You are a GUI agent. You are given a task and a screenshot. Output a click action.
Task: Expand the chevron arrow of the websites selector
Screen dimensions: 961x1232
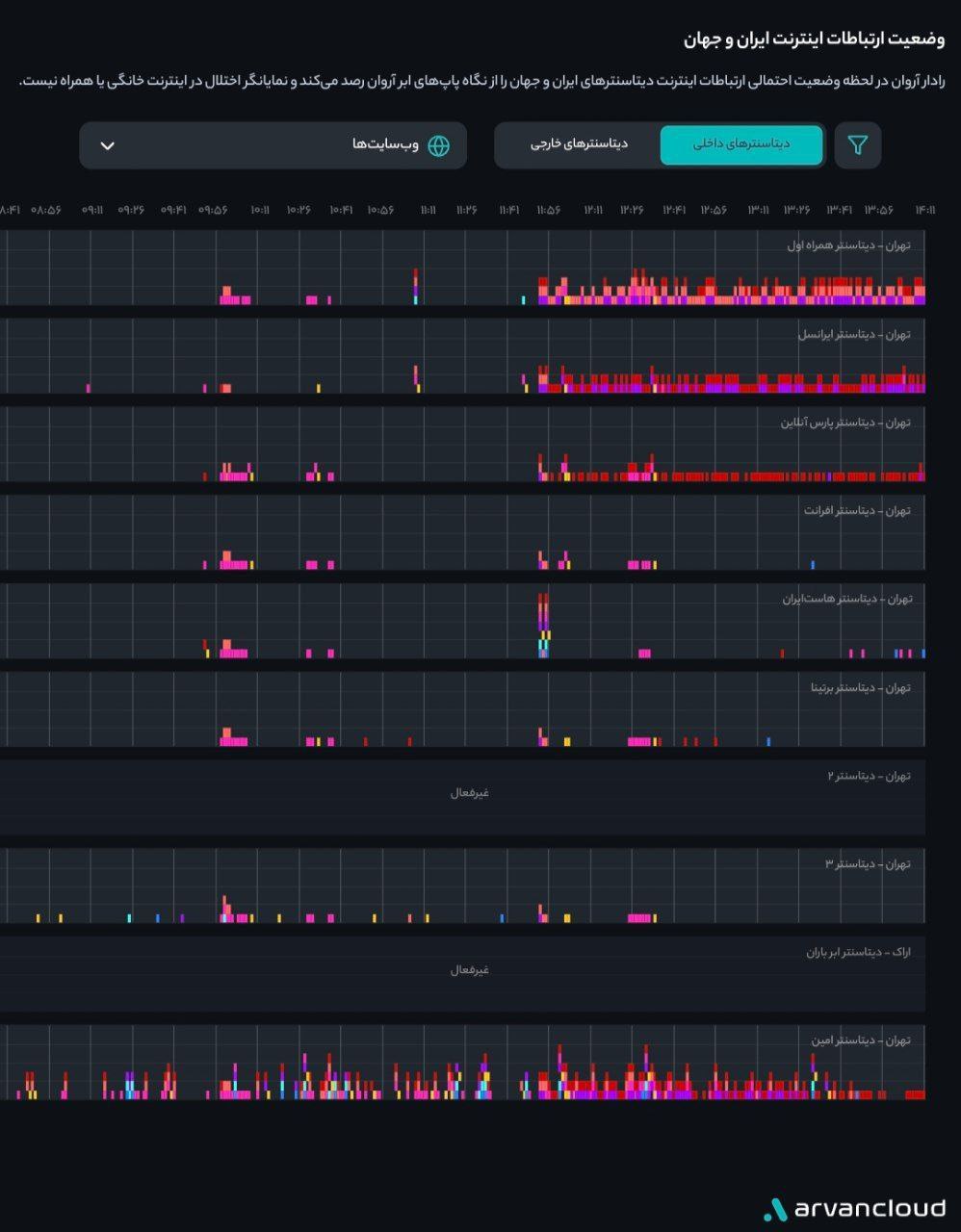click(108, 145)
